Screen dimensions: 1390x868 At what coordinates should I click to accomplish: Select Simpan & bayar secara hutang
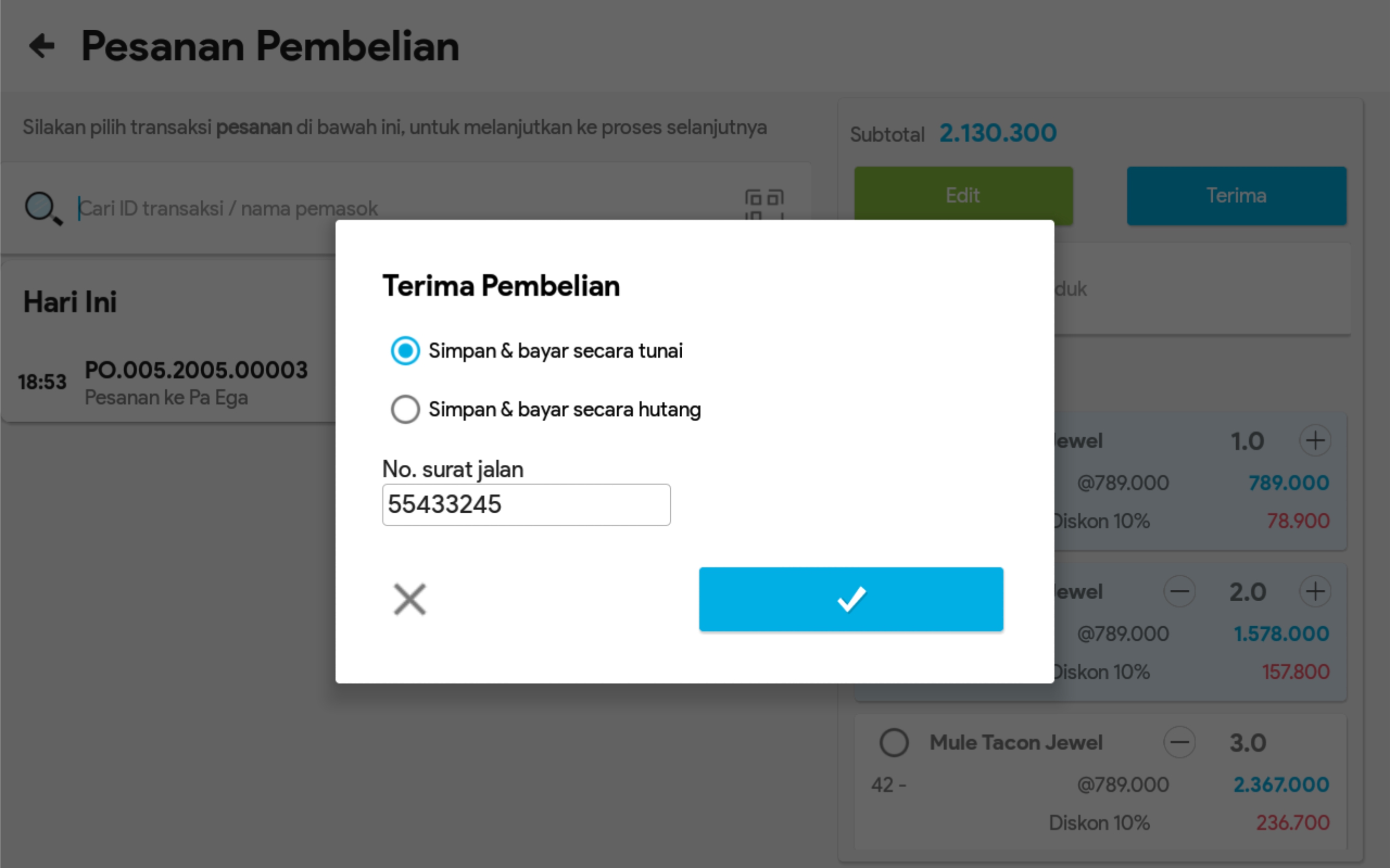point(405,410)
